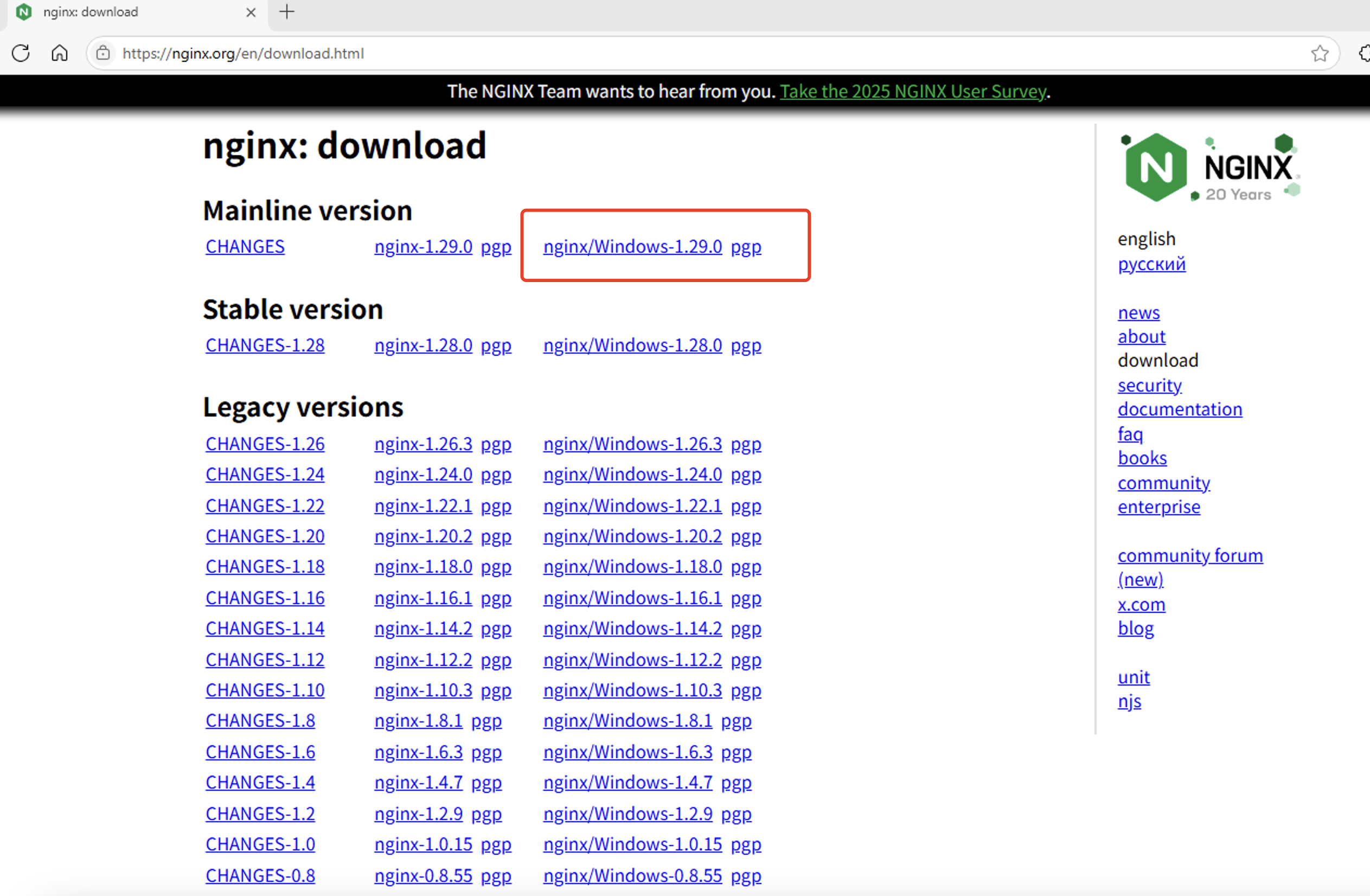Open pgp signature for nginx/Windows-1.28.0
The height and width of the screenshot is (896, 1370).
tap(746, 346)
